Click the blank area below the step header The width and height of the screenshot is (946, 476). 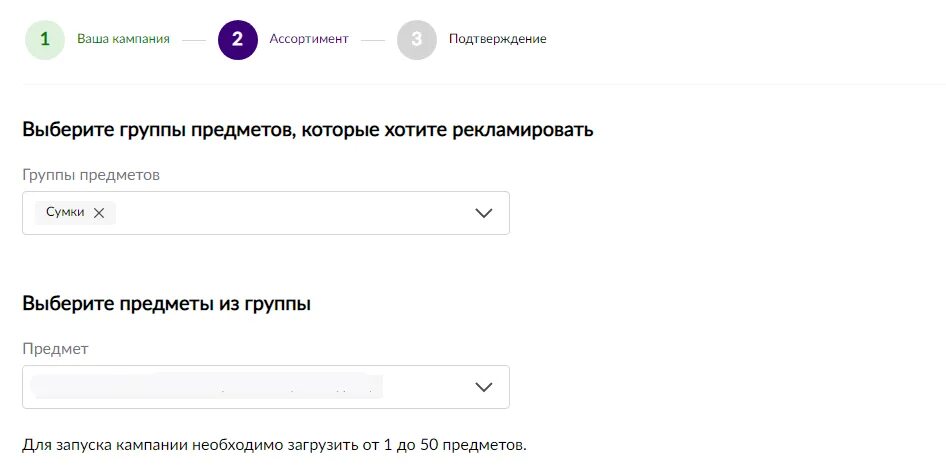click(700, 98)
